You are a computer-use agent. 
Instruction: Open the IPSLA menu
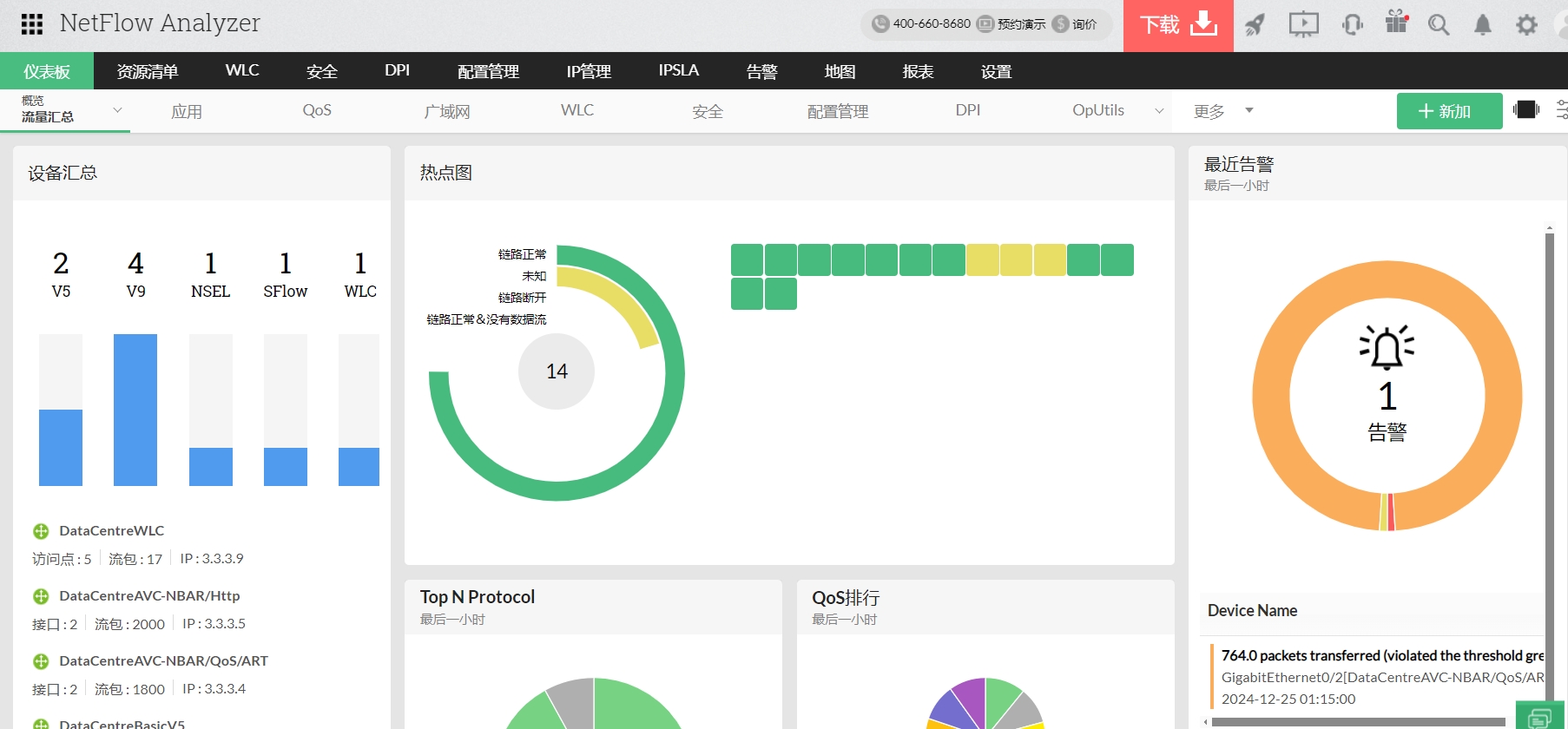pos(679,71)
